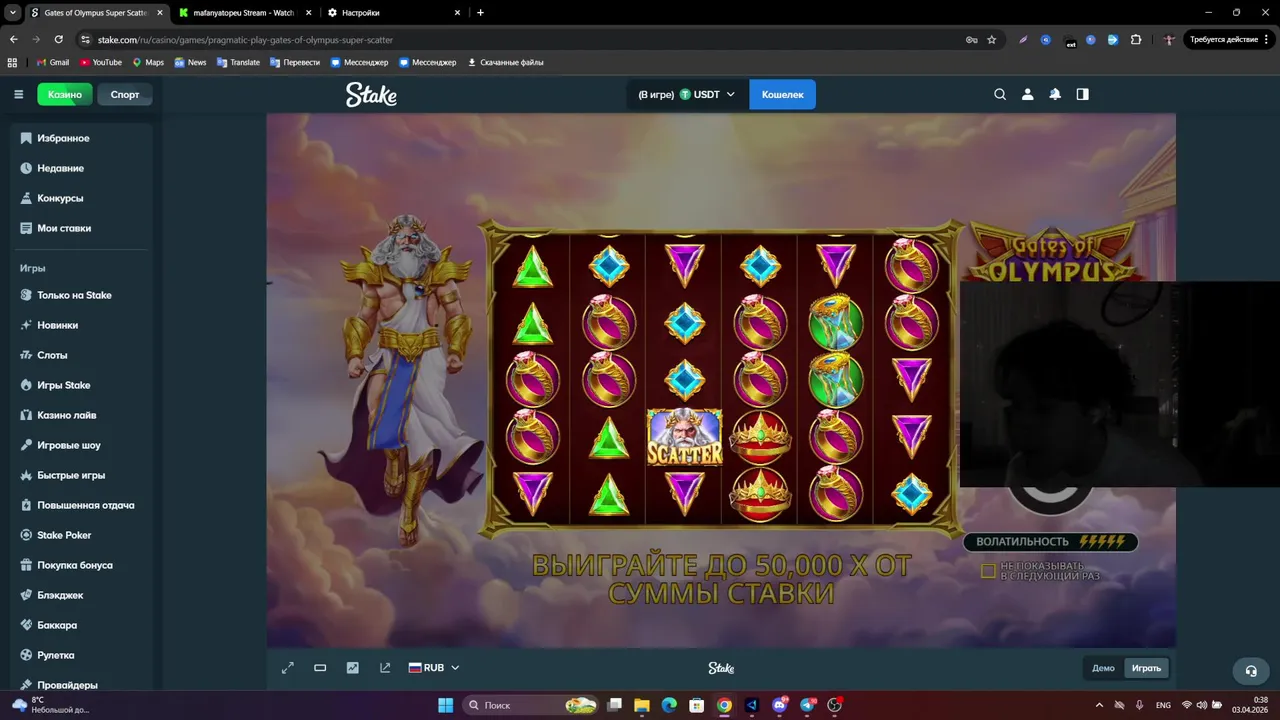Click the Stake logo in header
This screenshot has height=720, width=1280.
pos(371,94)
